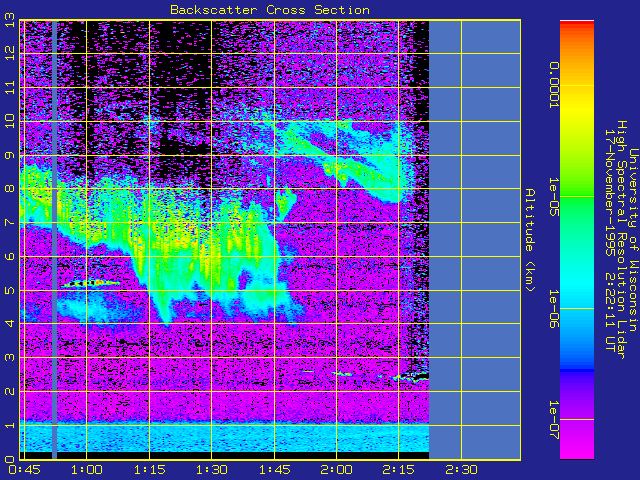Click the altitude 7 axis label
640x480 pixels.
(x=9, y=222)
